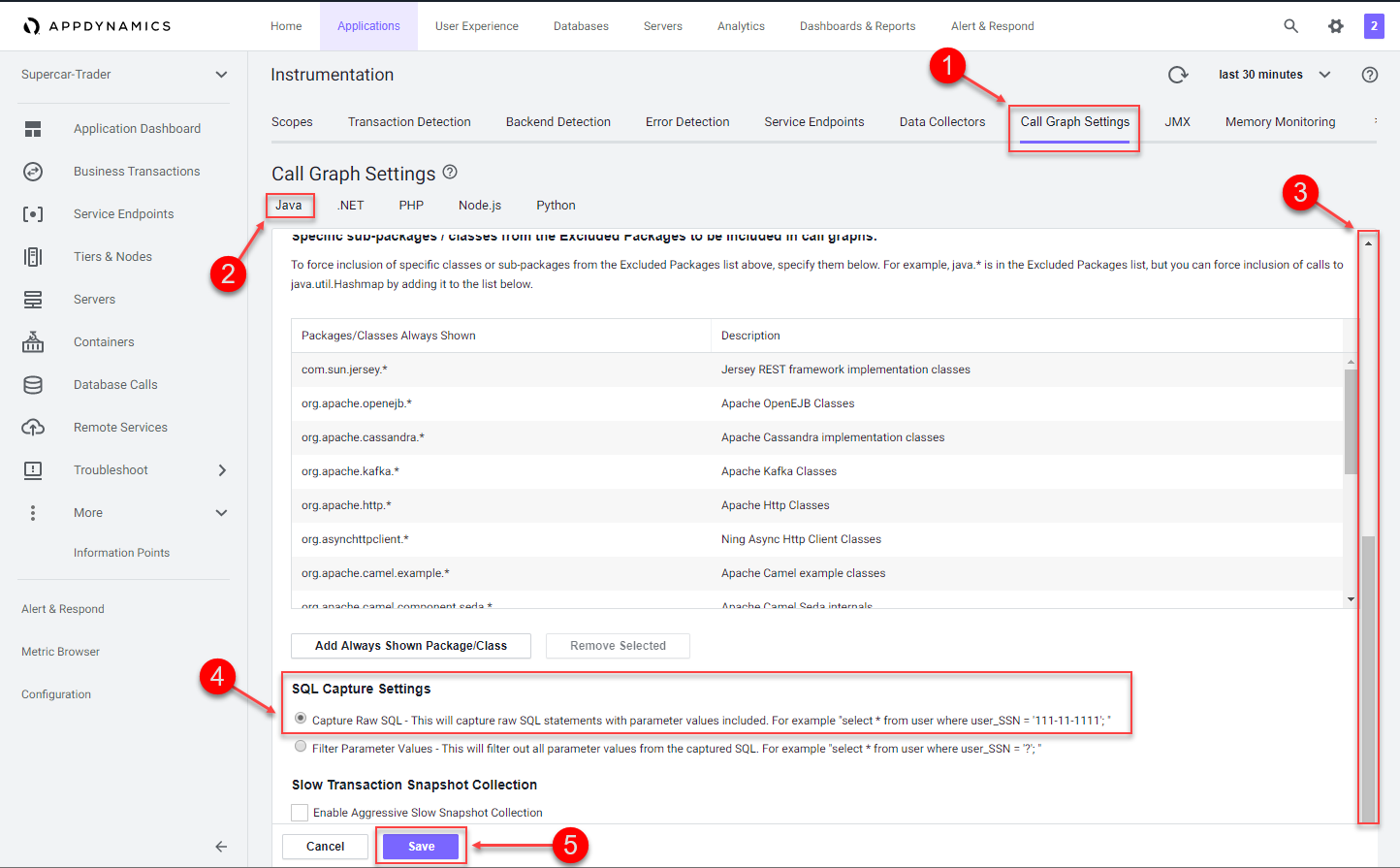Click the Business Transactions sidebar icon
The height and width of the screenshot is (868, 1400).
(33, 172)
